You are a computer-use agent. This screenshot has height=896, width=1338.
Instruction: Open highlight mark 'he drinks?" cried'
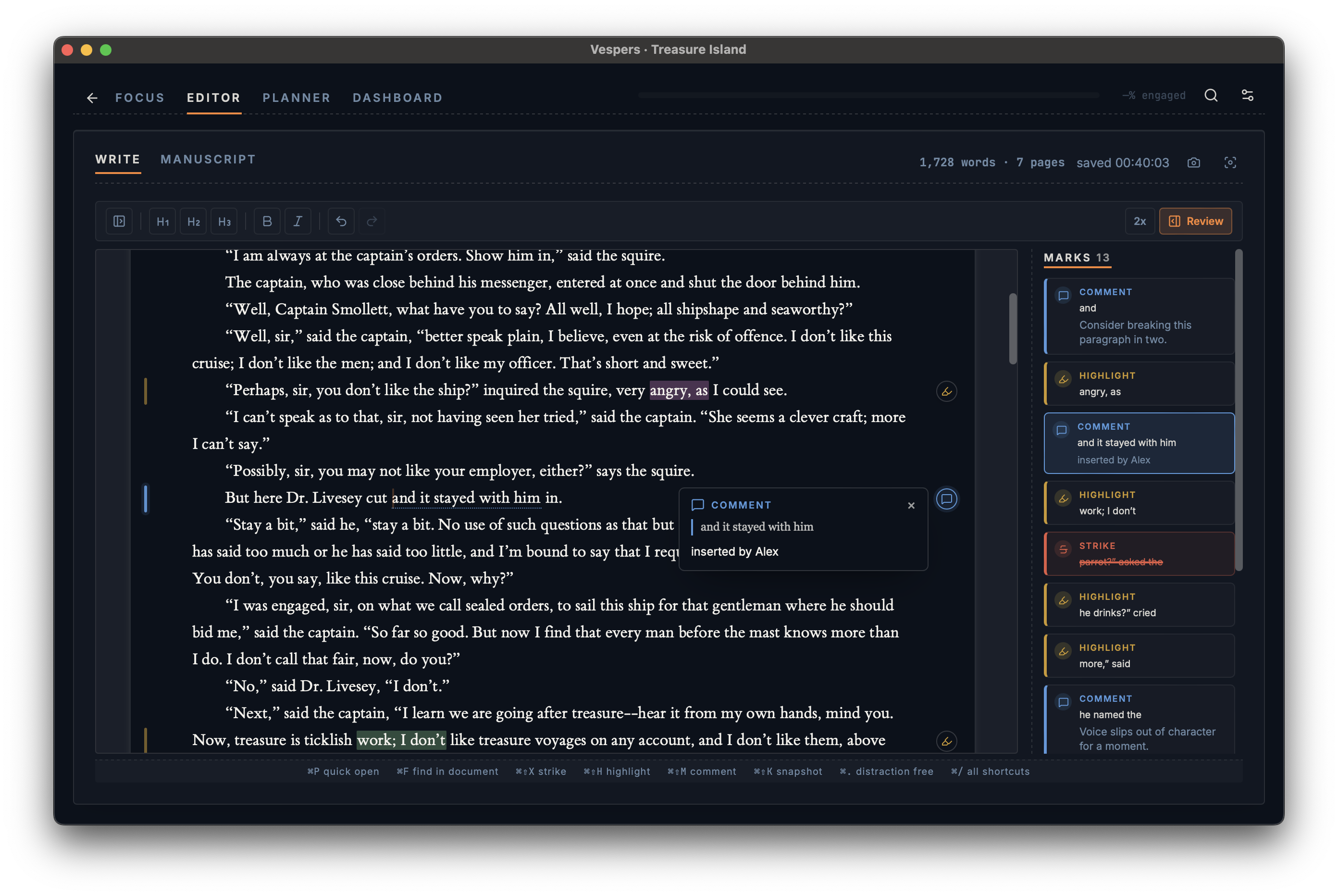pos(1139,605)
